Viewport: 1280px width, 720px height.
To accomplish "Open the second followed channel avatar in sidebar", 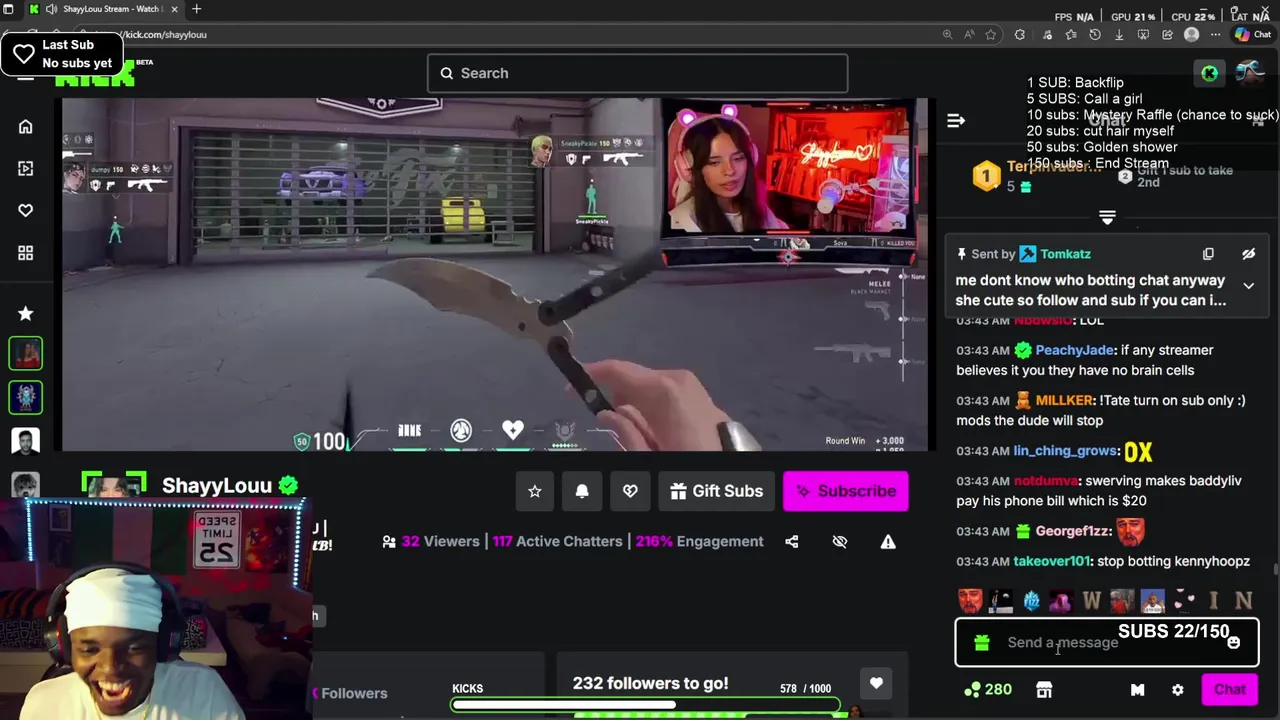I will pyautogui.click(x=26, y=397).
